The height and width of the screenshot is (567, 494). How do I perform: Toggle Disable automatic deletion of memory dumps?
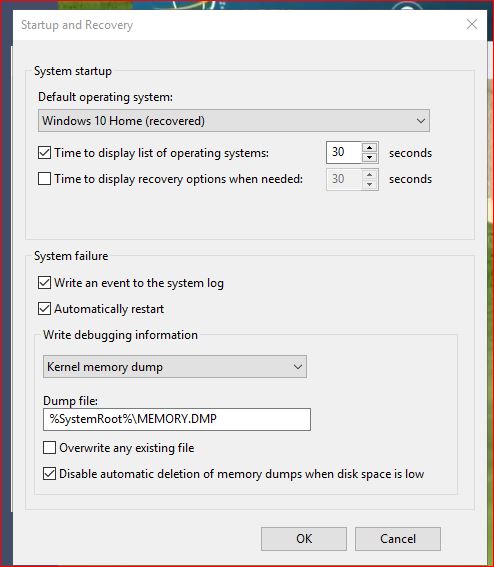(50, 474)
